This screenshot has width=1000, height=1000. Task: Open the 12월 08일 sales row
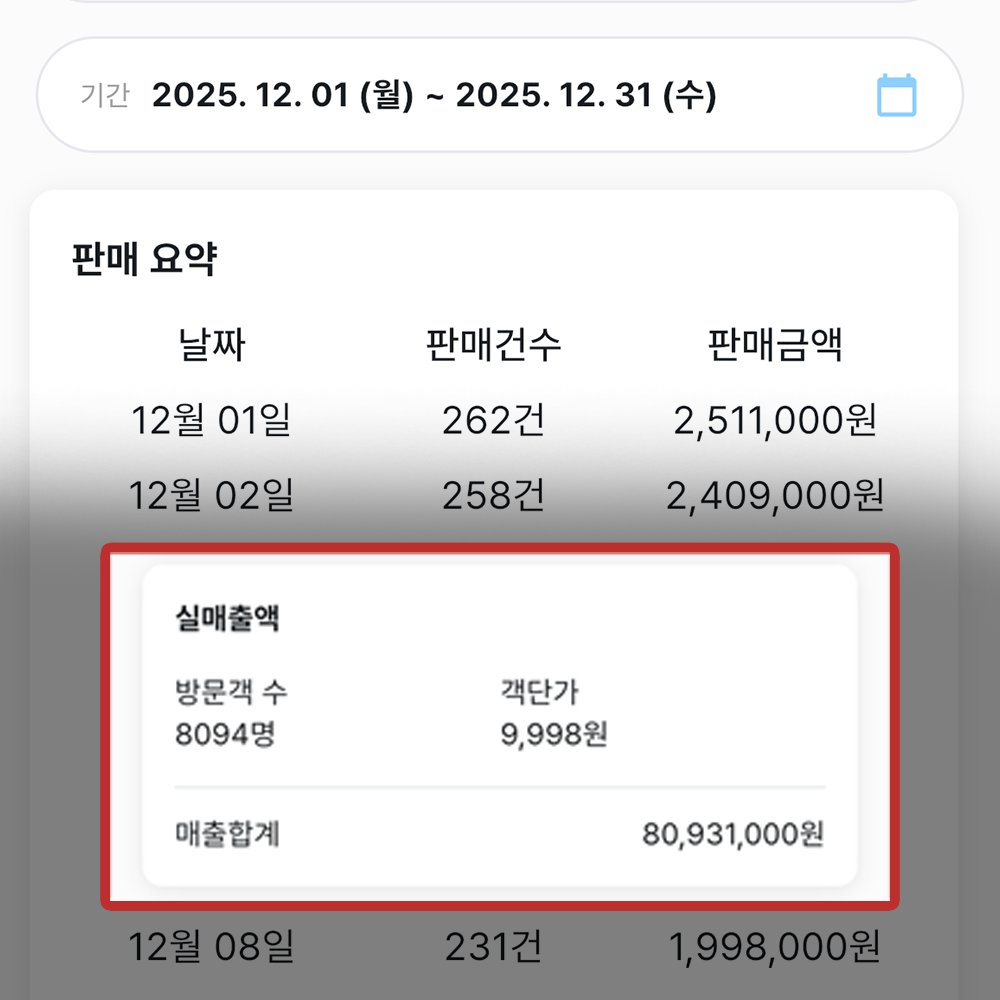click(x=211, y=946)
